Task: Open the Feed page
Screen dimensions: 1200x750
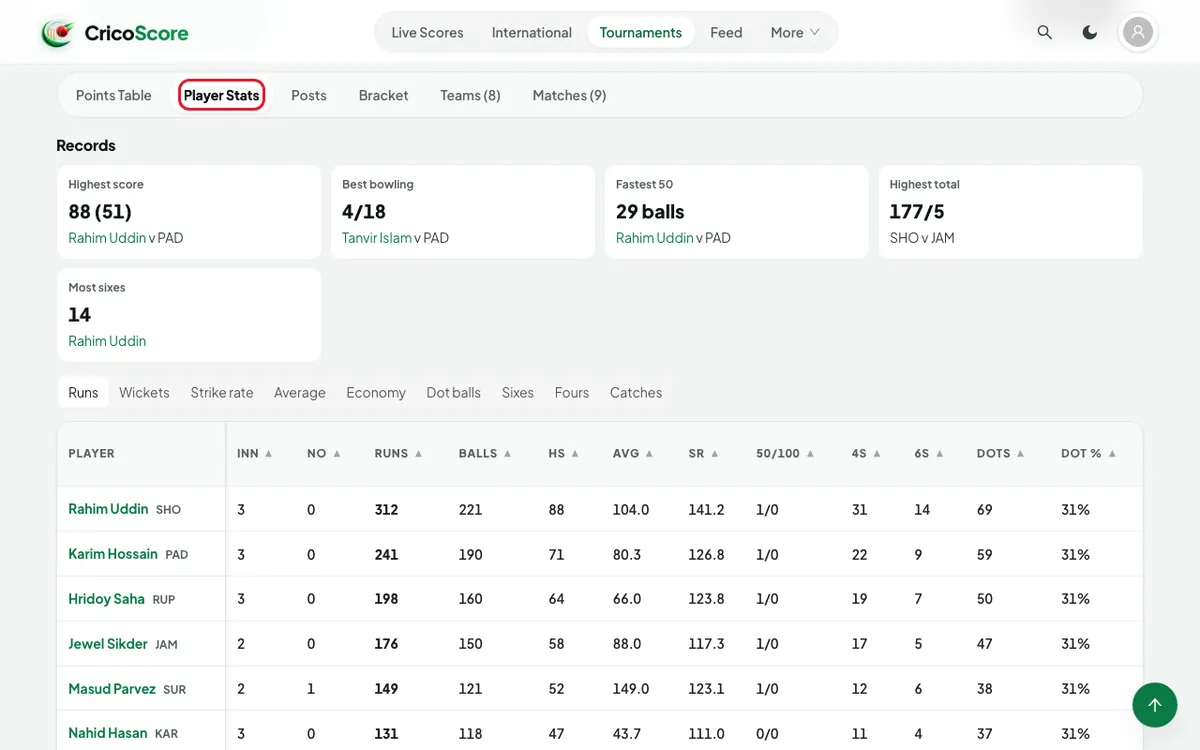Action: tap(726, 32)
